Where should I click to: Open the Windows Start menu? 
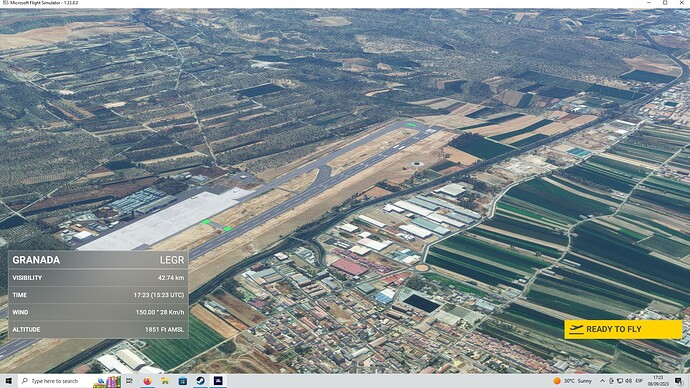pyautogui.click(x=8, y=381)
